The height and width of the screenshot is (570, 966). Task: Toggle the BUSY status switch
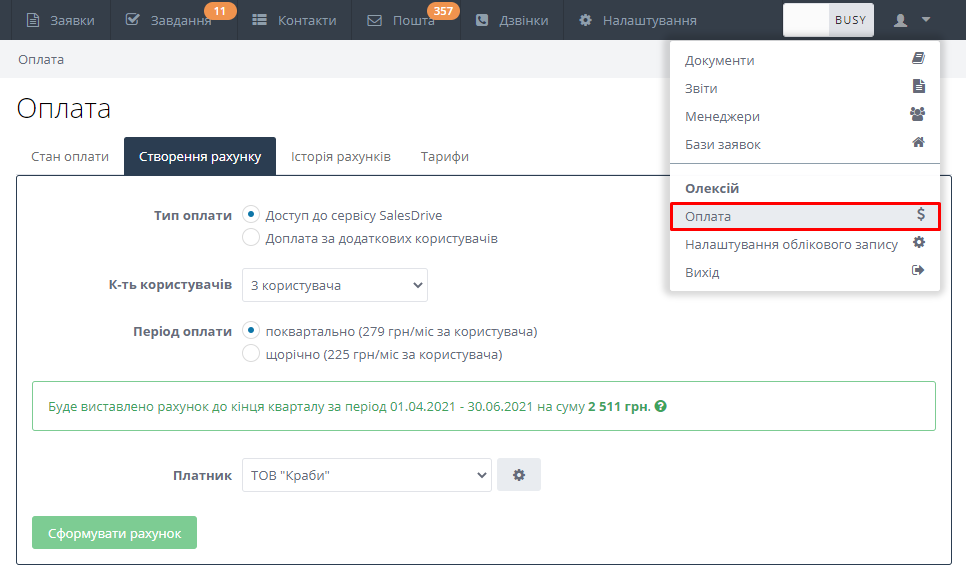tap(828, 20)
